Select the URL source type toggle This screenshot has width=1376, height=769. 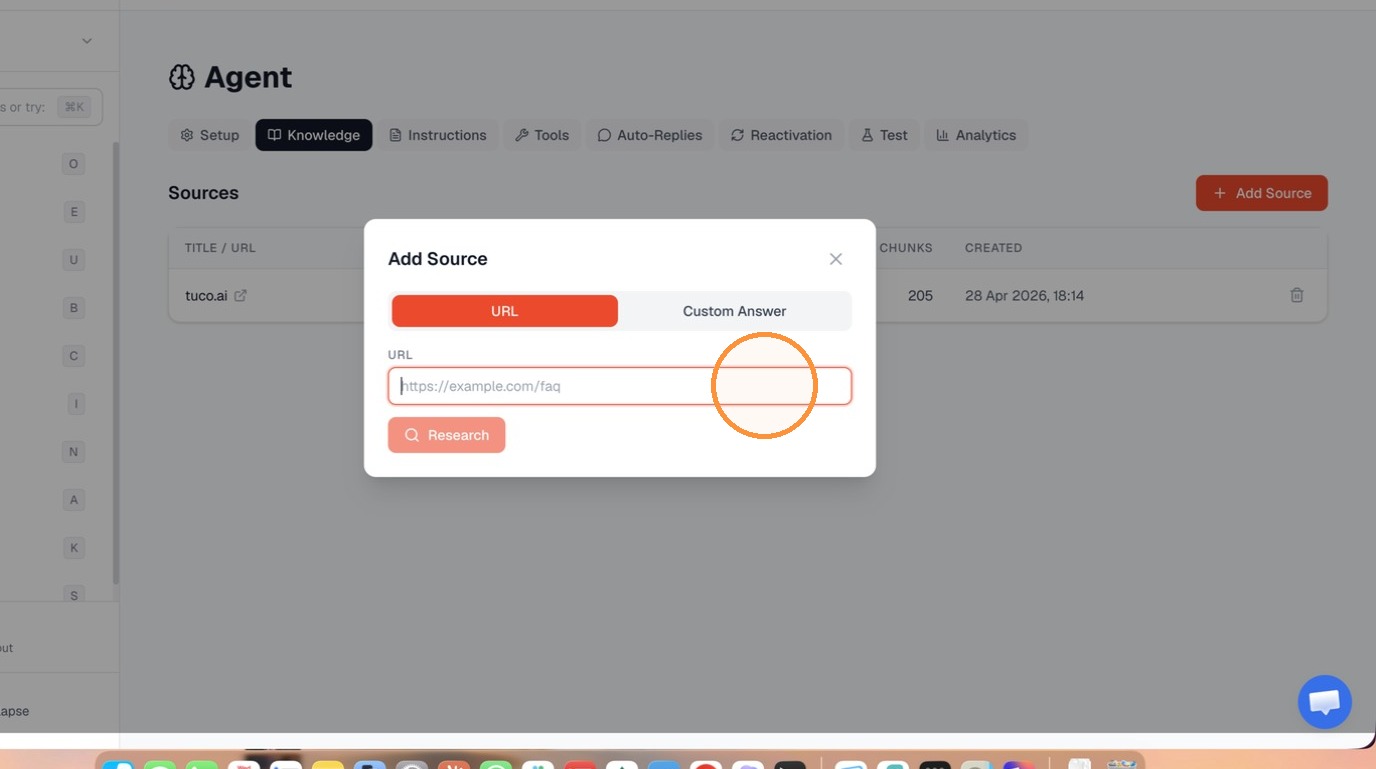[505, 311]
